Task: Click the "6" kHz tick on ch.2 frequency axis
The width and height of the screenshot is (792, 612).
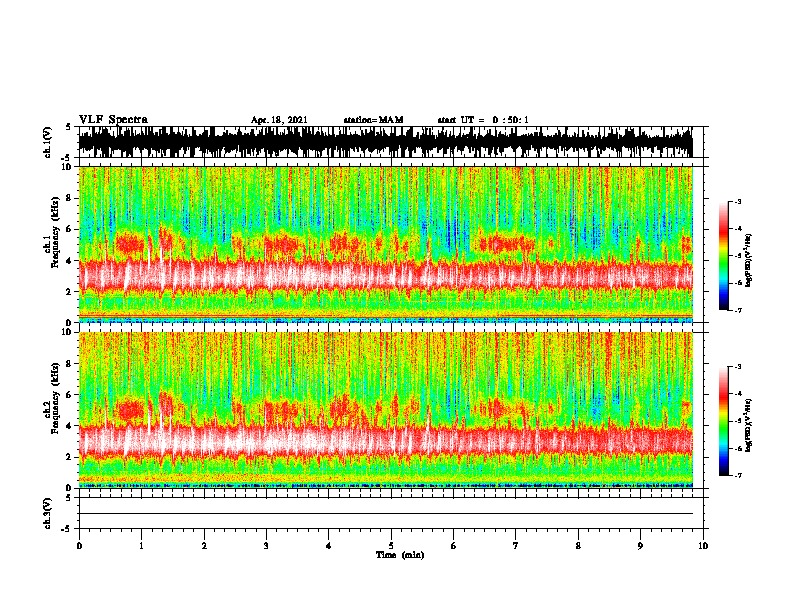Action: [x=70, y=395]
